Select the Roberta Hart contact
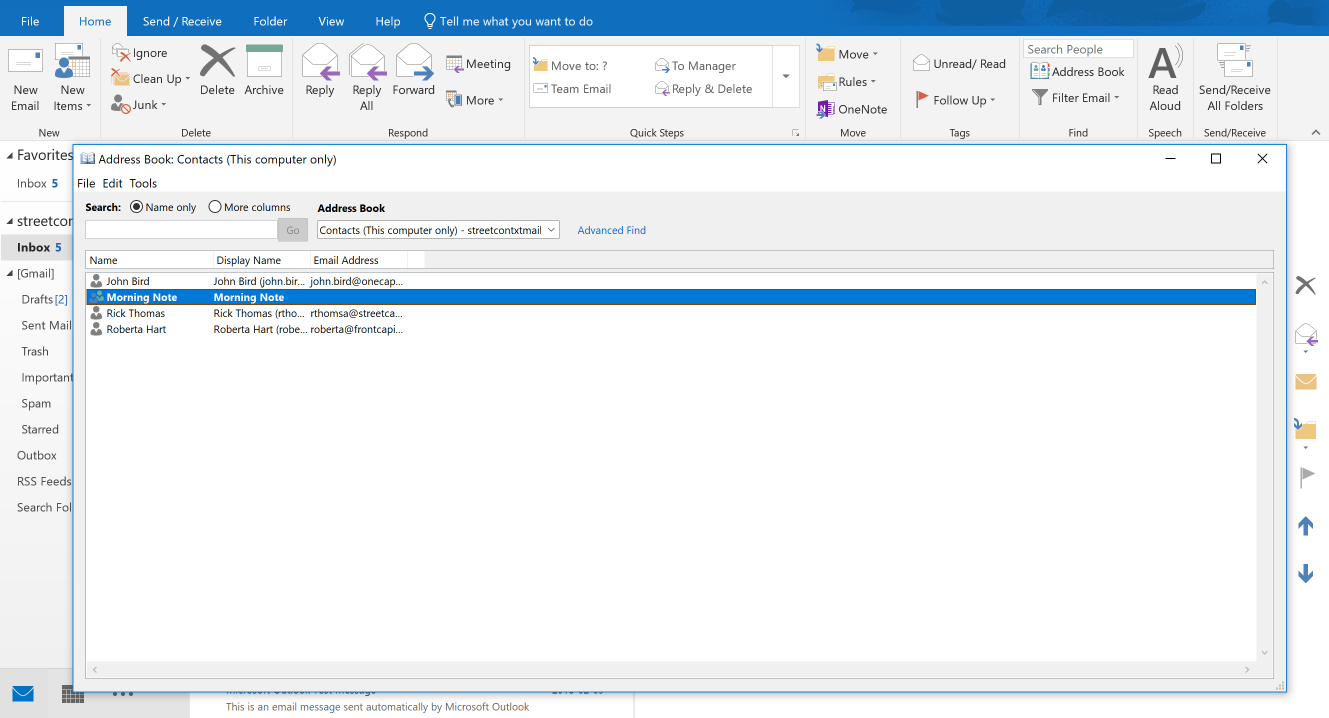Viewport: 1329px width, 718px height. point(670,329)
